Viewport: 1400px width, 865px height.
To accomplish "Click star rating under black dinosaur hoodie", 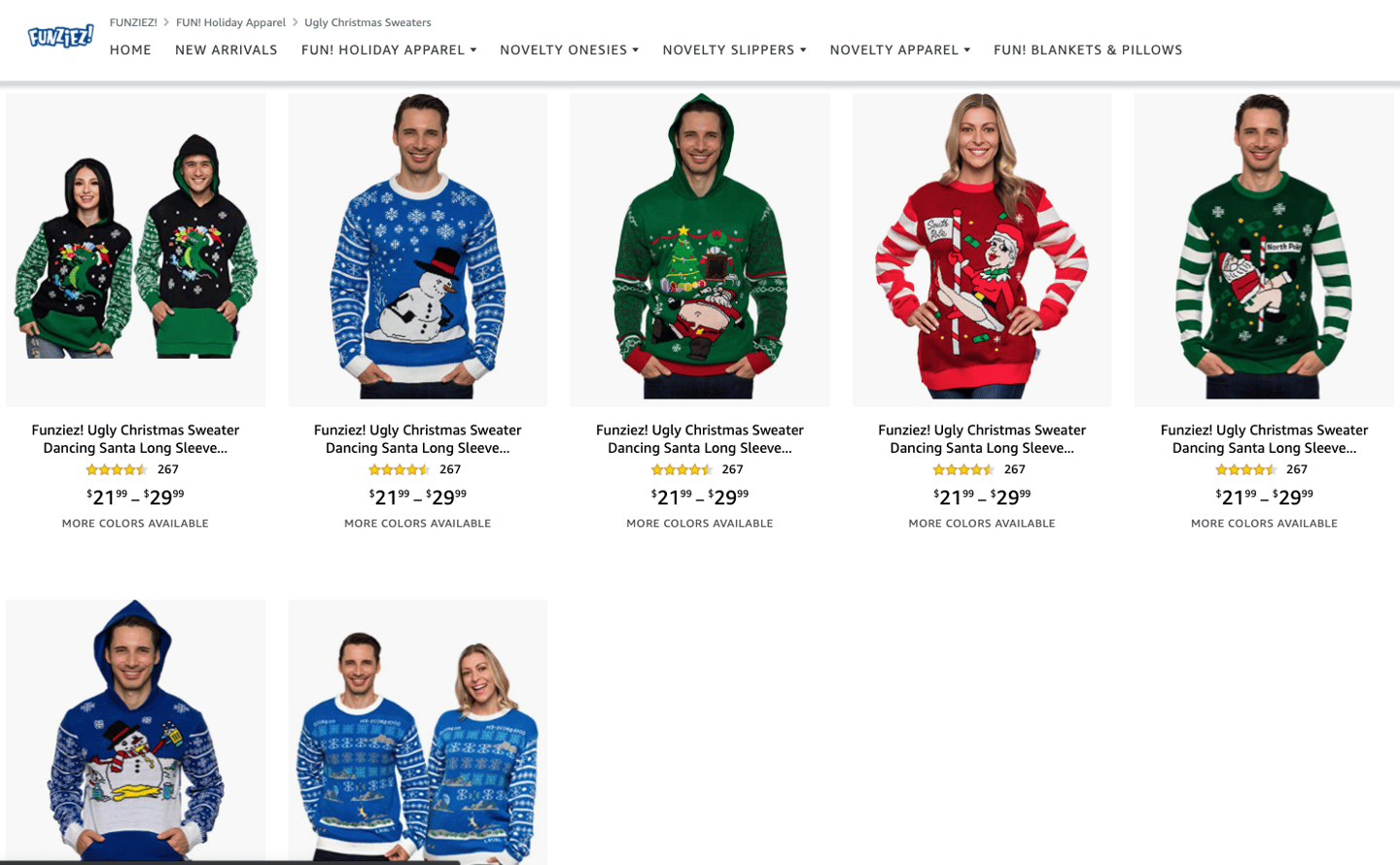I will 117,469.
